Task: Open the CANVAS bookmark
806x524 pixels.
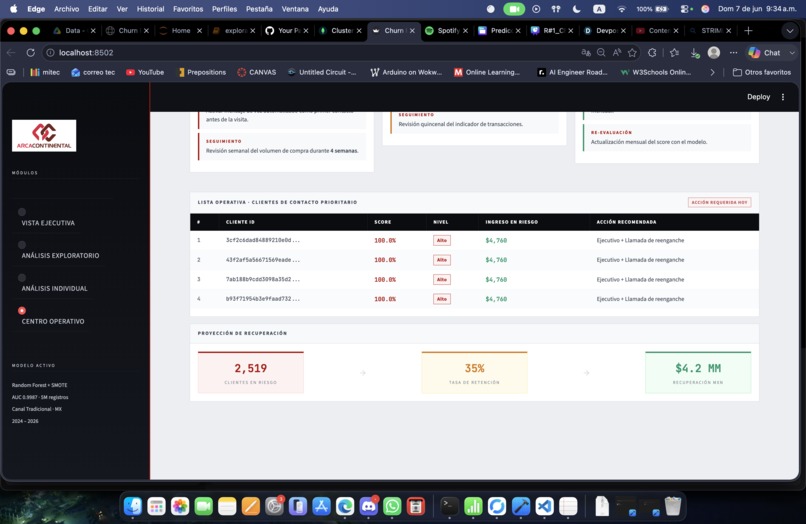Action: (x=257, y=73)
